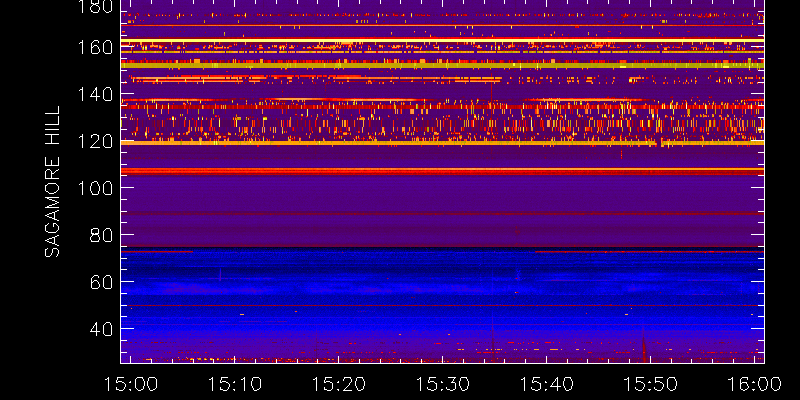Click the 15:20 time axis label
Viewport: 800px width, 400px height.
(339, 384)
